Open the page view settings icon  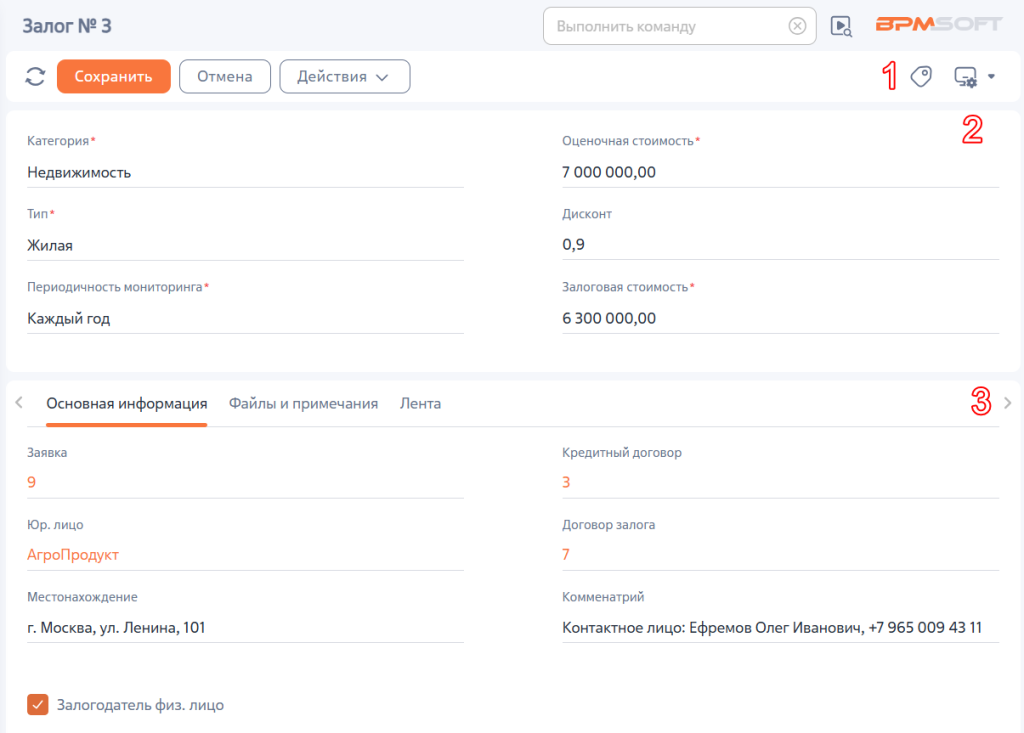point(965,77)
